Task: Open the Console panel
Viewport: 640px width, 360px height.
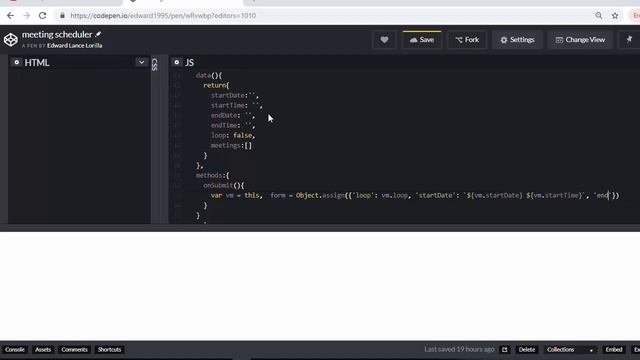Action: [15, 349]
